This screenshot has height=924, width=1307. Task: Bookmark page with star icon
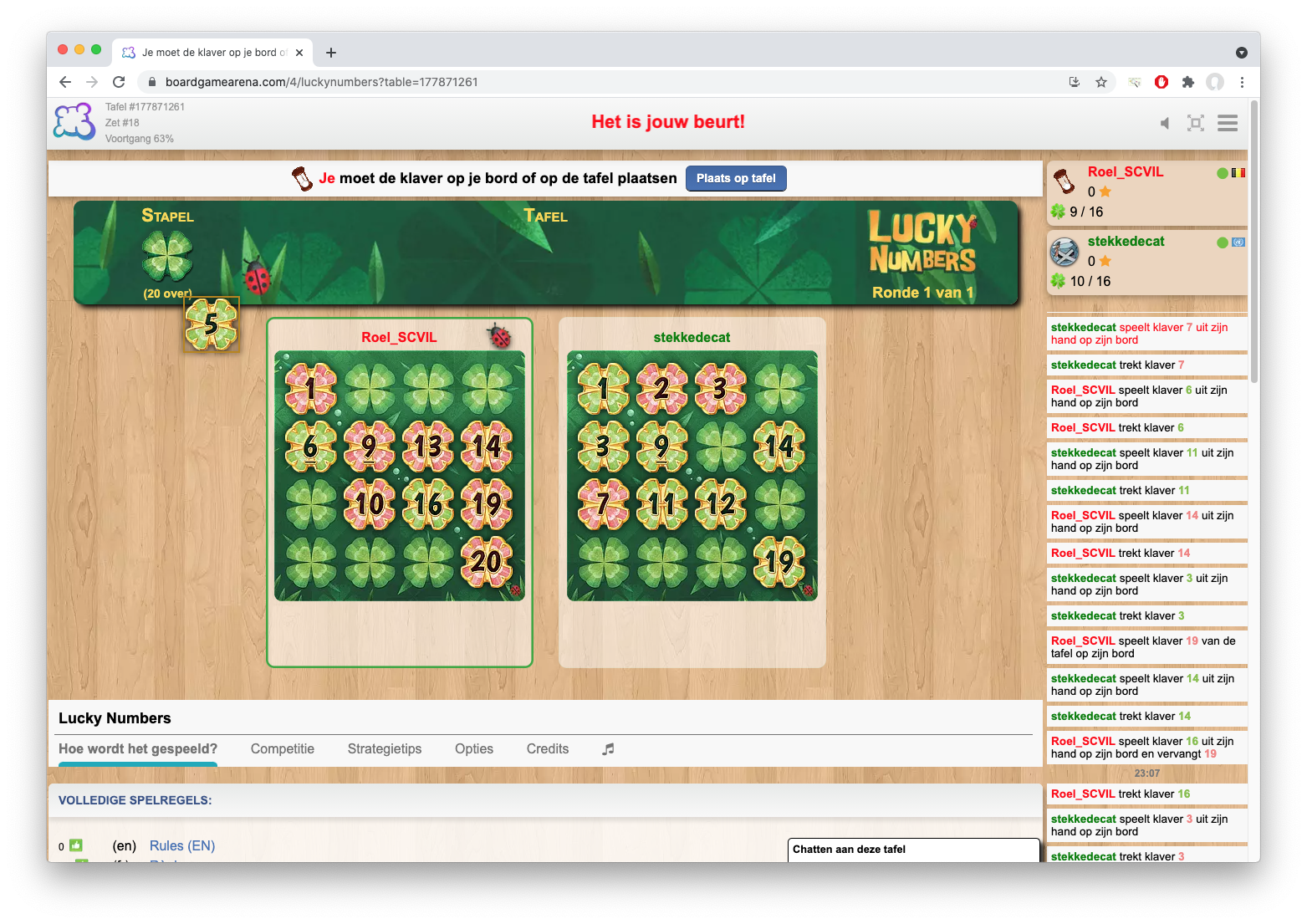pyautogui.click(x=1101, y=82)
